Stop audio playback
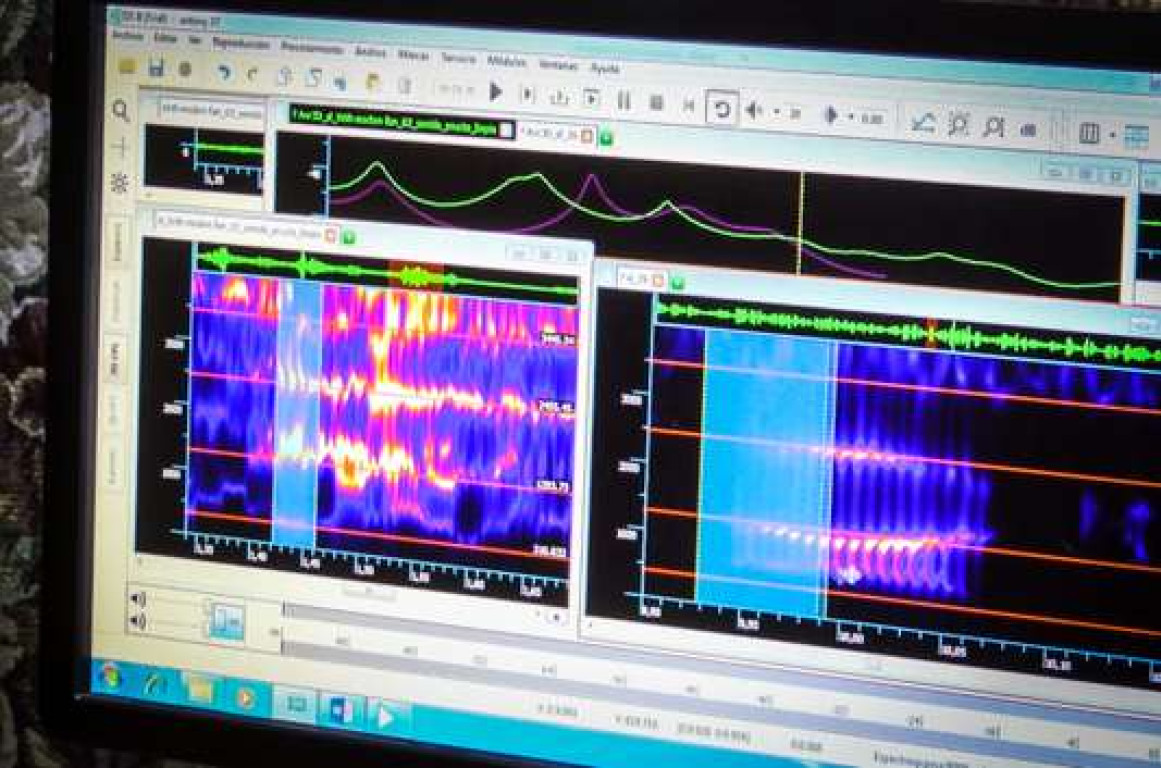Viewport: 1161px width, 768px height. [657, 102]
